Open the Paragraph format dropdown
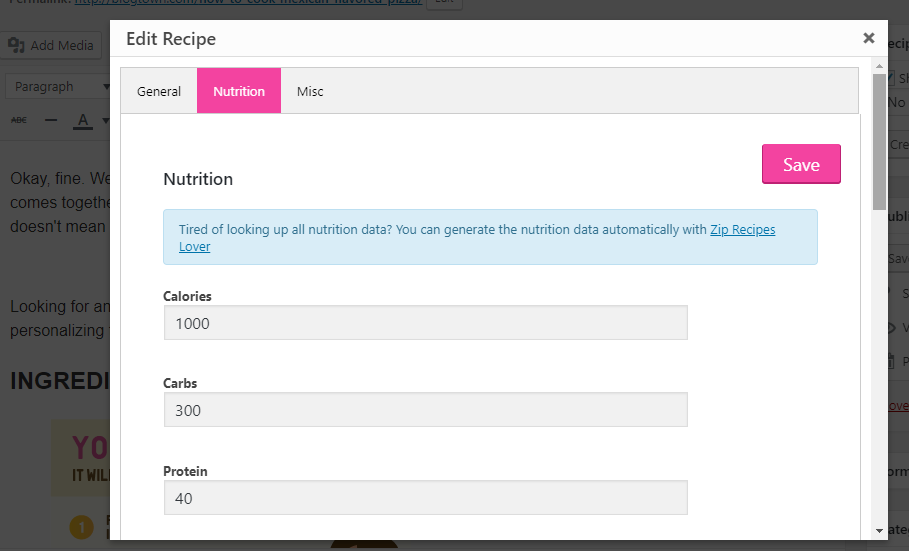This screenshot has height=551, width=909. pos(58,86)
